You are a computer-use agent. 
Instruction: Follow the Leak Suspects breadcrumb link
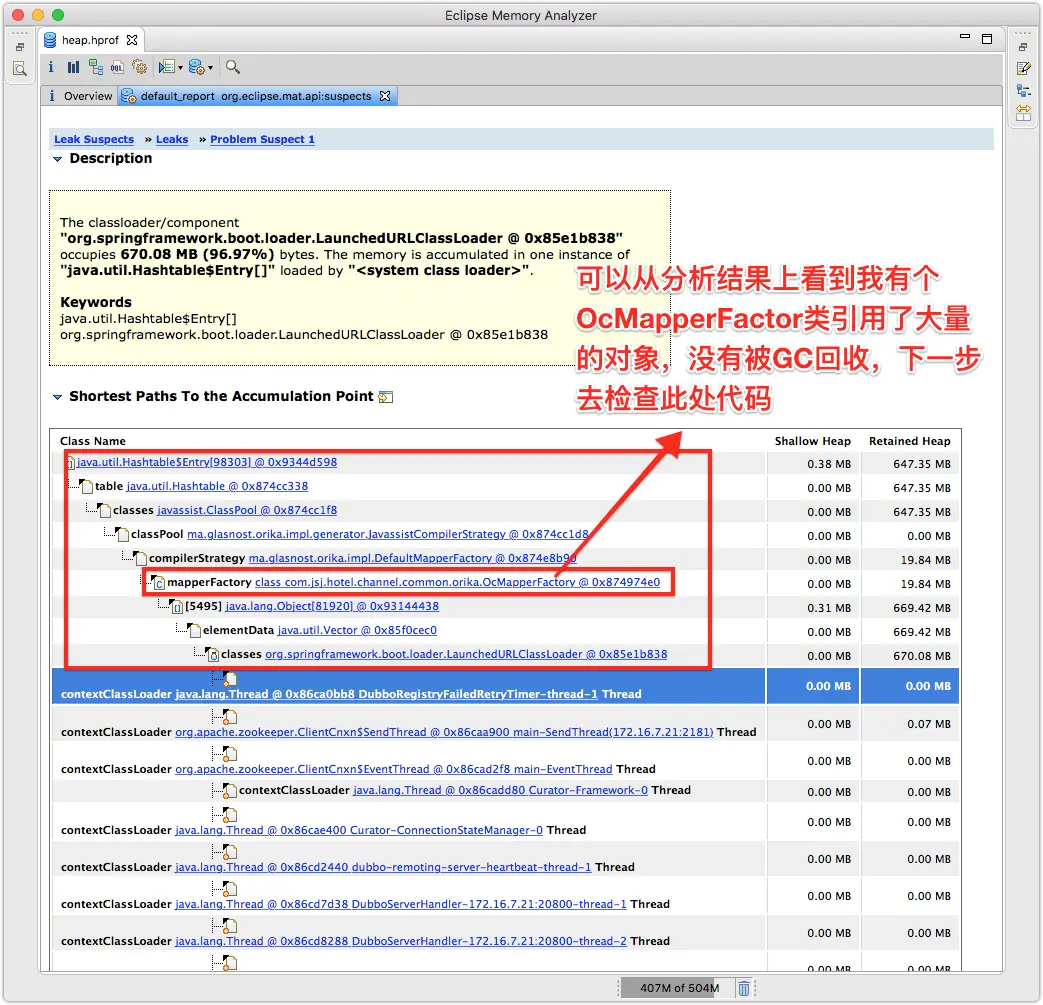tap(94, 139)
